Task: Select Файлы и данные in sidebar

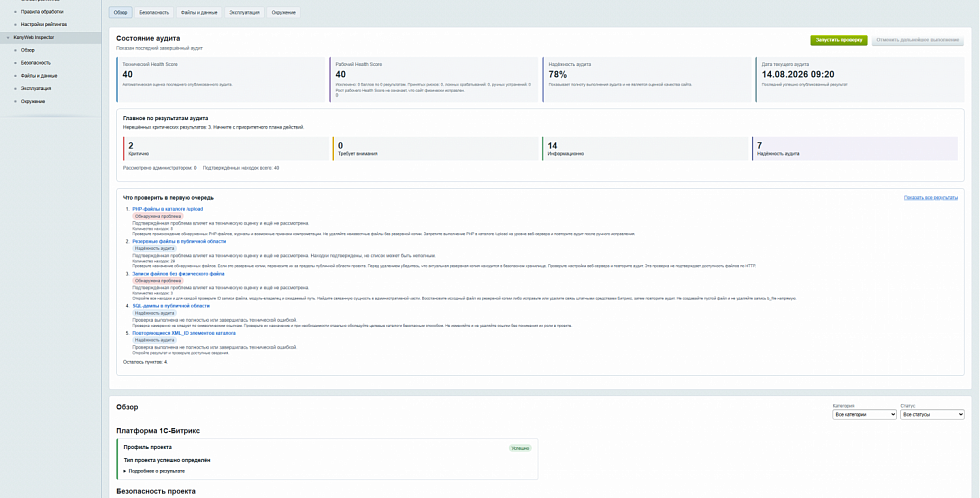Action: click(x=39, y=76)
